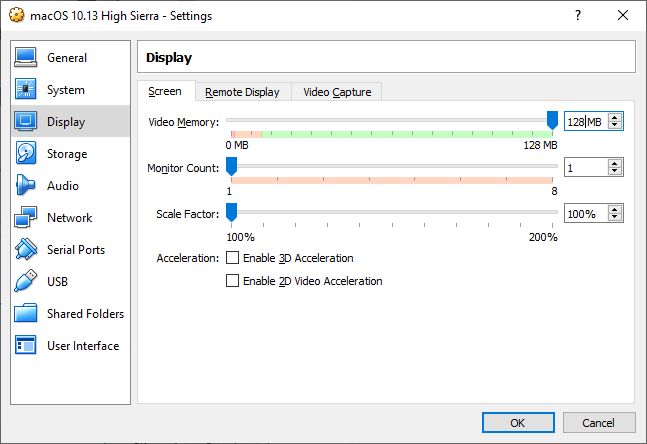Viewport: 647px width, 444px height.
Task: Open the User Interface icon
Action: pos(26,346)
